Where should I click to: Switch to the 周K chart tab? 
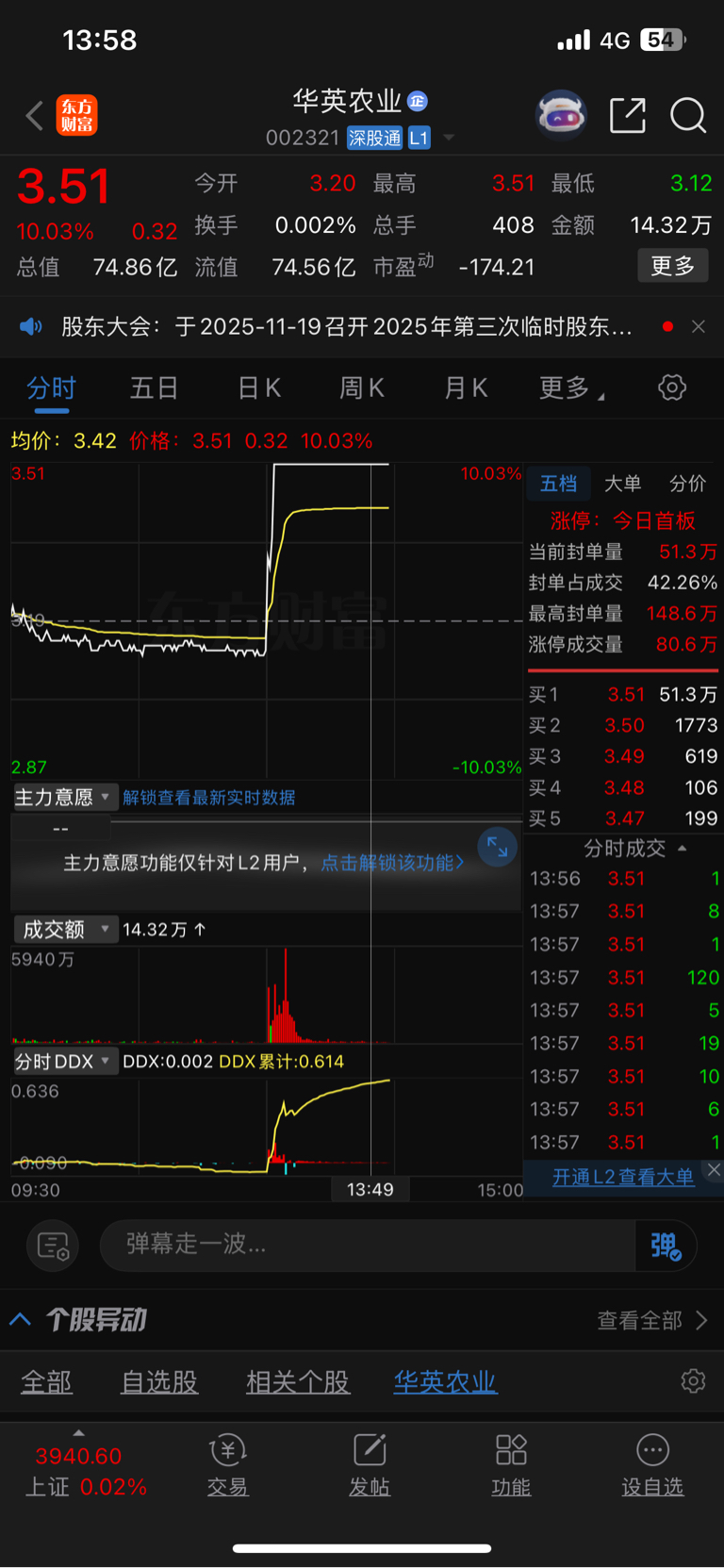(x=362, y=388)
